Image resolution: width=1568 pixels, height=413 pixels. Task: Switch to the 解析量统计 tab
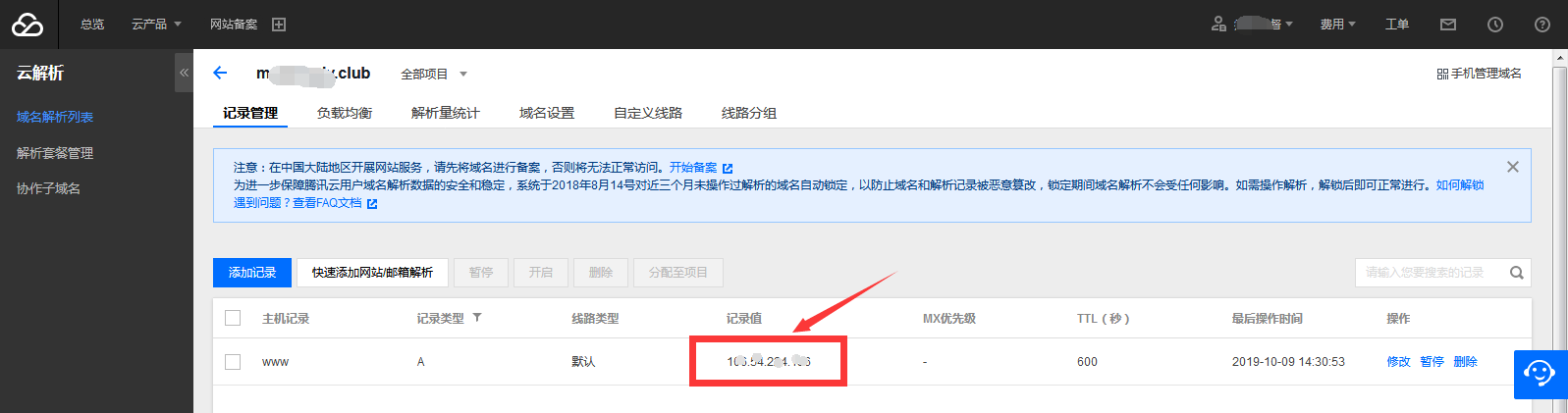tap(446, 113)
